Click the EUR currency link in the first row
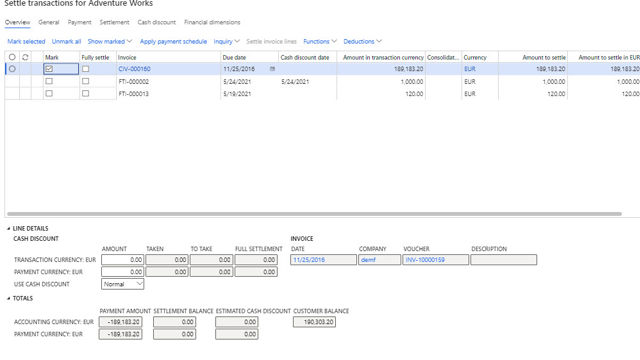This screenshot has width=640, height=360. (470, 69)
